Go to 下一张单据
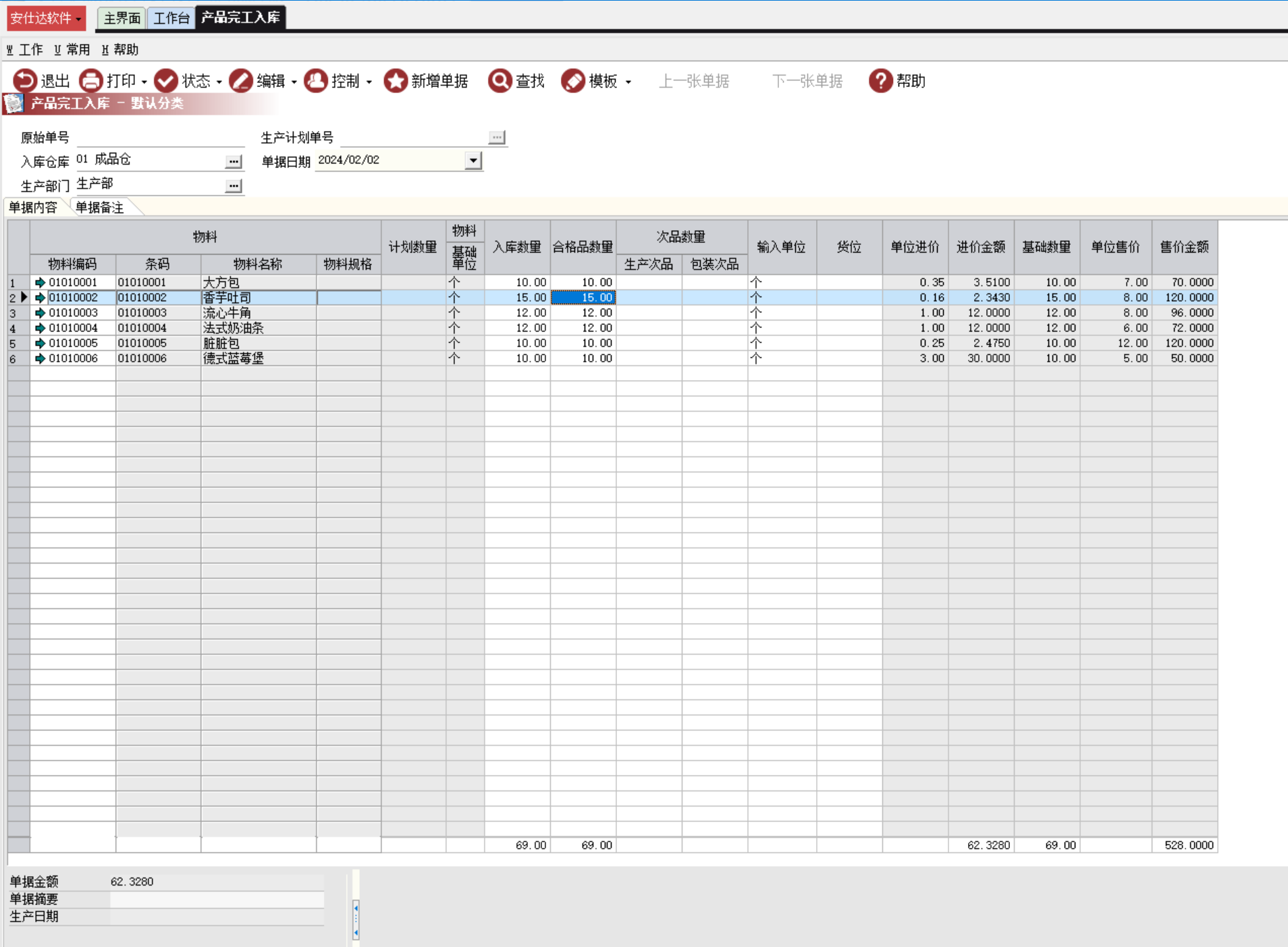Screen dimensions: 1288x947 point(807,81)
